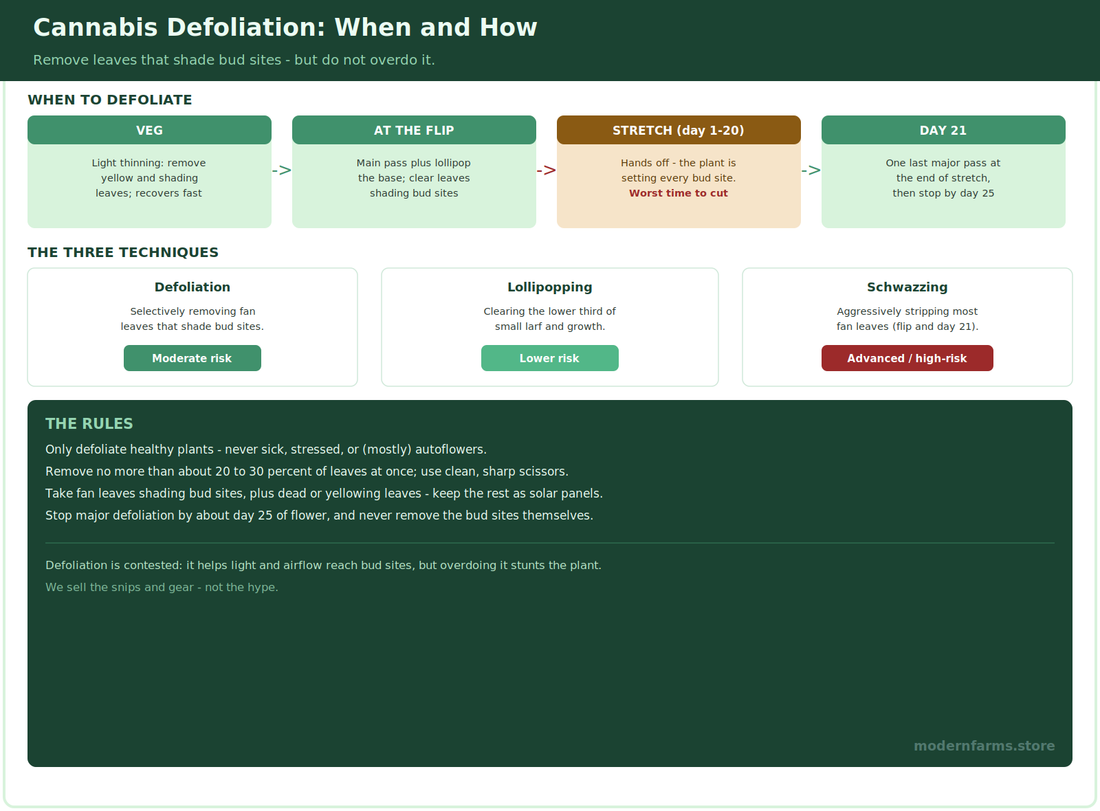Click the arrow between VEG and AT THE FLIP
1100x811 pixels.
tap(282, 170)
